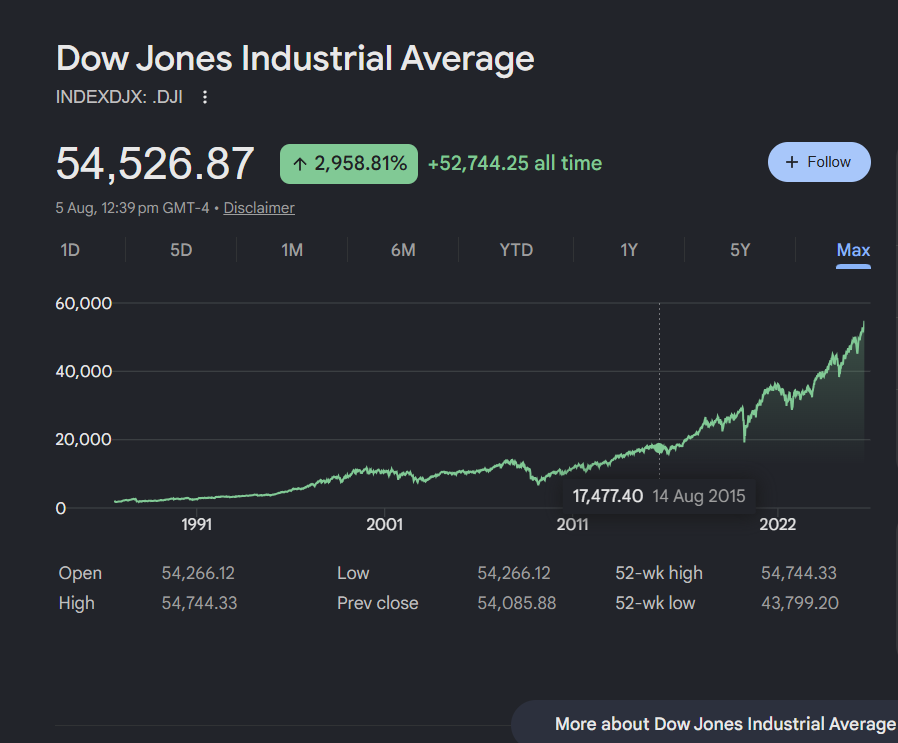Viewport: 898px width, 743px height.
Task: Click the +52,744.25 all time text
Action: (515, 163)
